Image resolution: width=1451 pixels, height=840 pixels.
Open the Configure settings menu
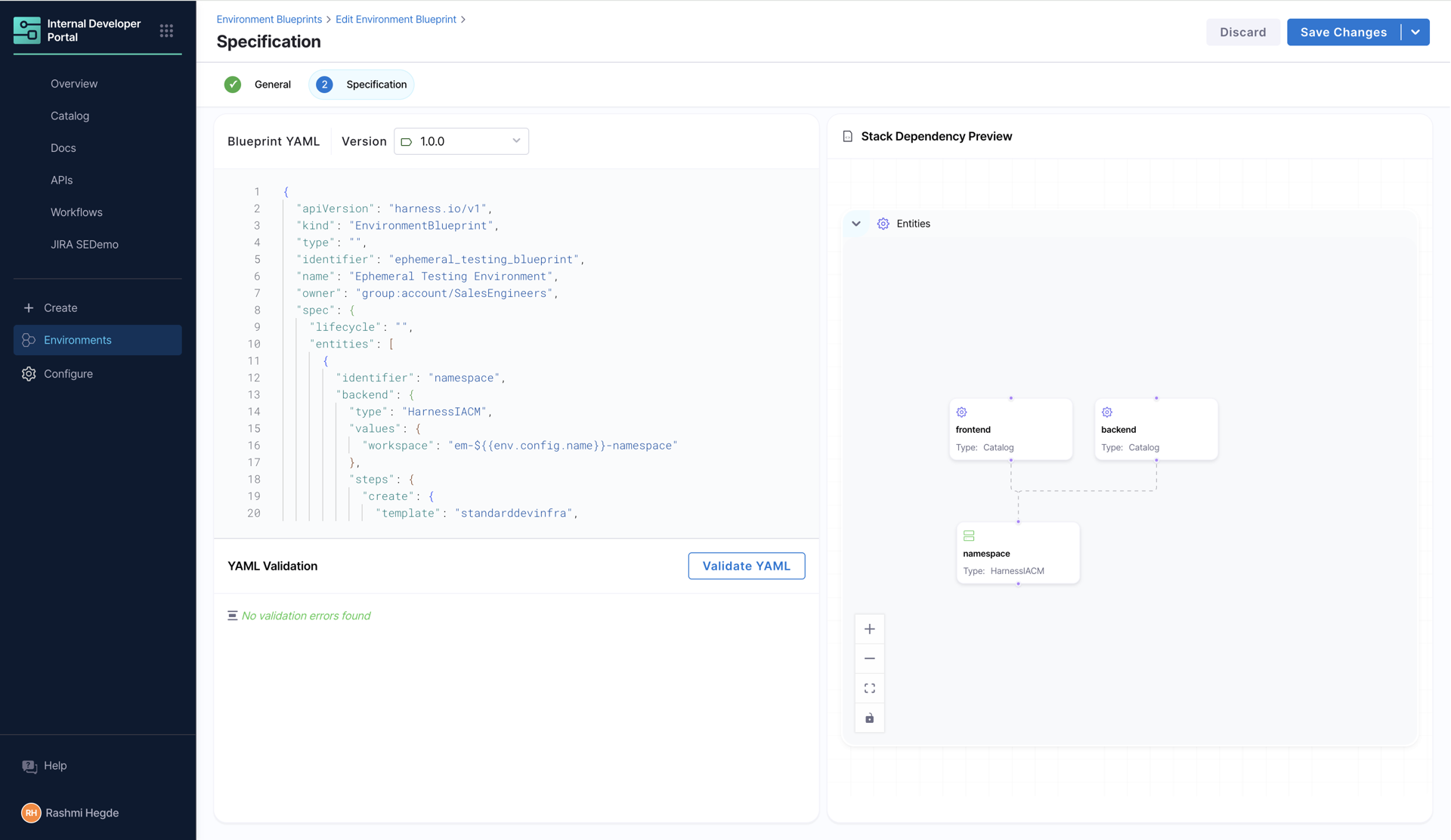[x=68, y=374]
